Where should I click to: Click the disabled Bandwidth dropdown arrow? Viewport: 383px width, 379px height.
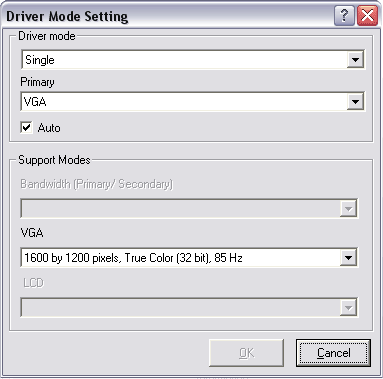coord(348,209)
